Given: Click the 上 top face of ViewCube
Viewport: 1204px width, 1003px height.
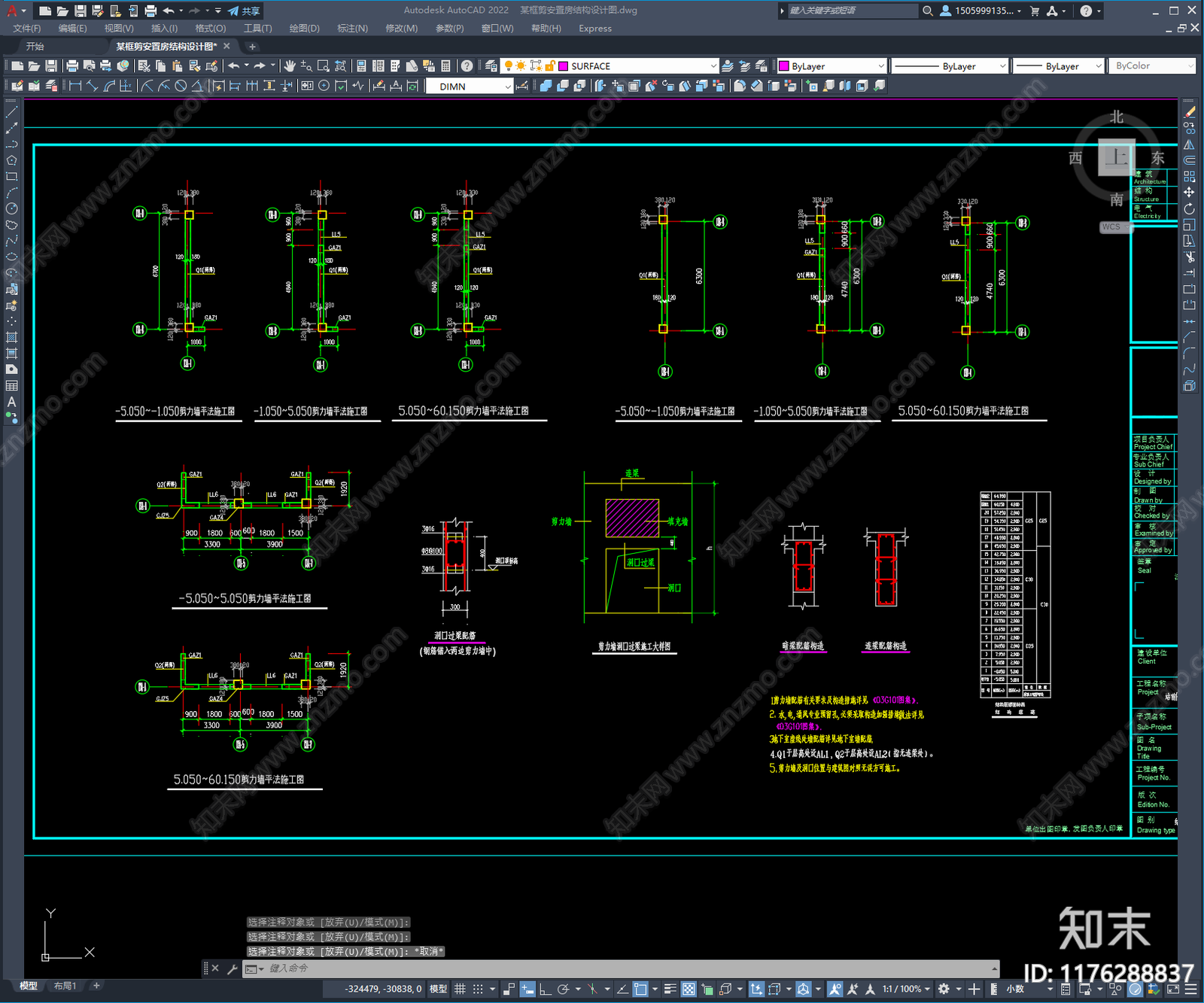Looking at the screenshot, I should pyautogui.click(x=1117, y=157).
